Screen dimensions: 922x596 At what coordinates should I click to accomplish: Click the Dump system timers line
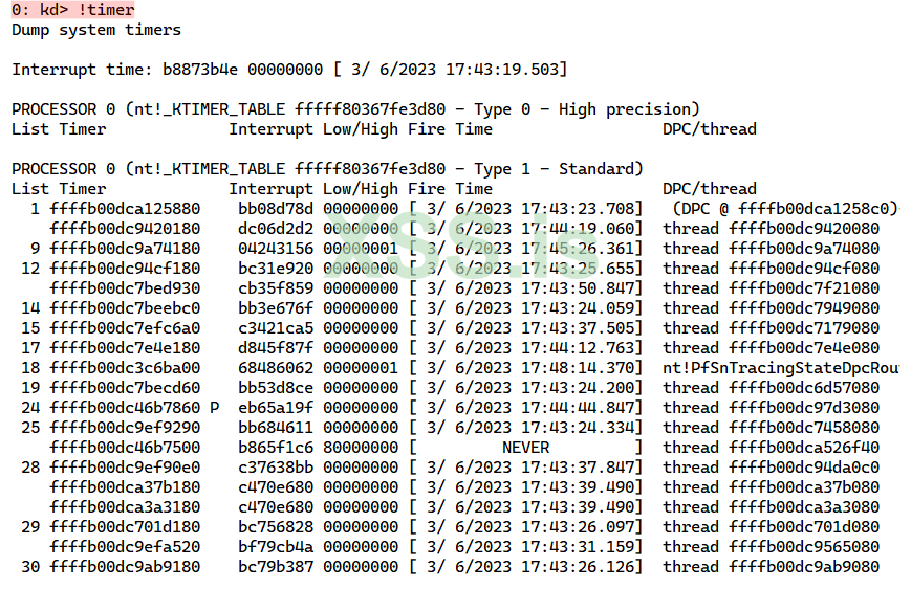coord(96,30)
